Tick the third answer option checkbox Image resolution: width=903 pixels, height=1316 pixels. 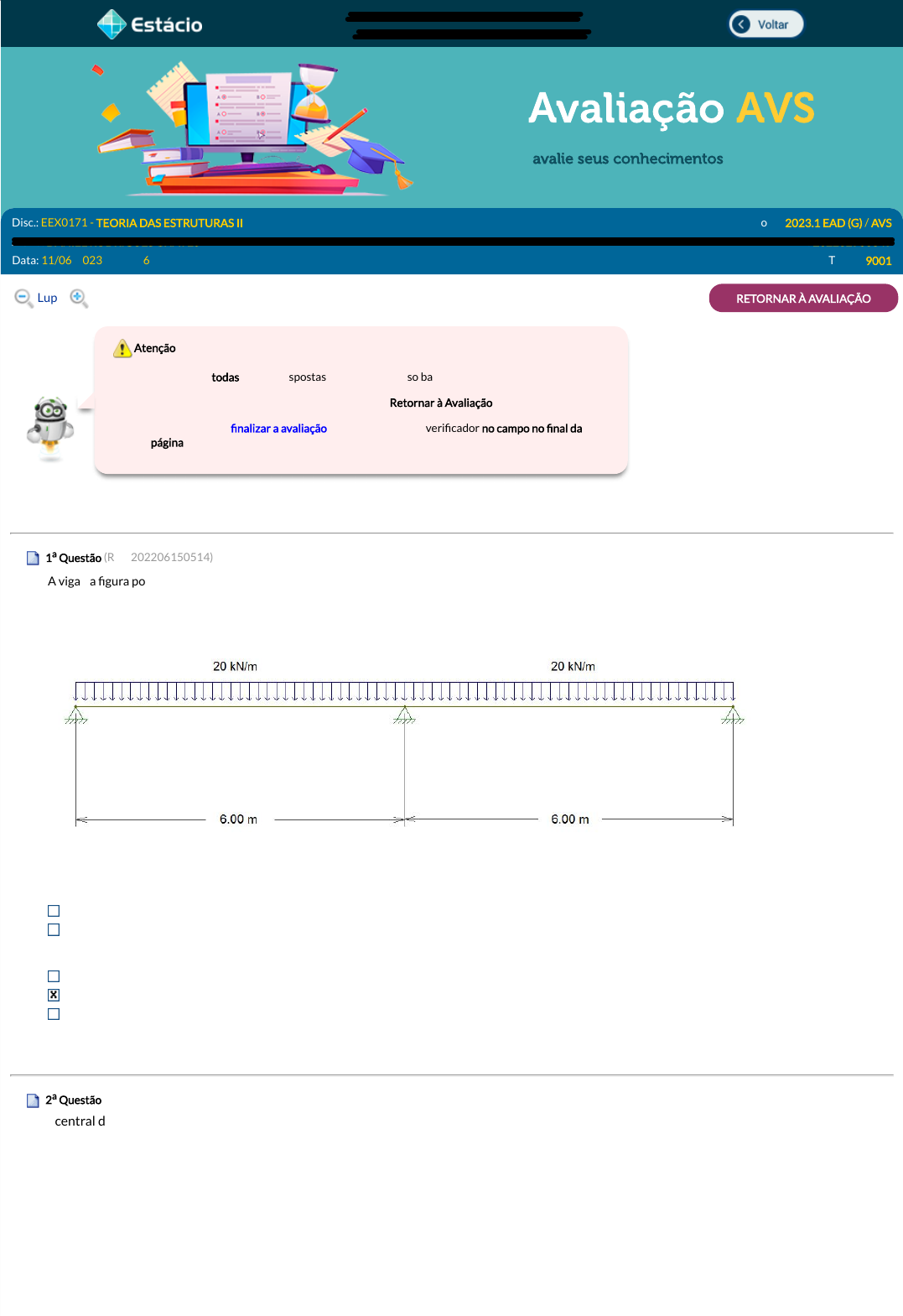pos(54,976)
